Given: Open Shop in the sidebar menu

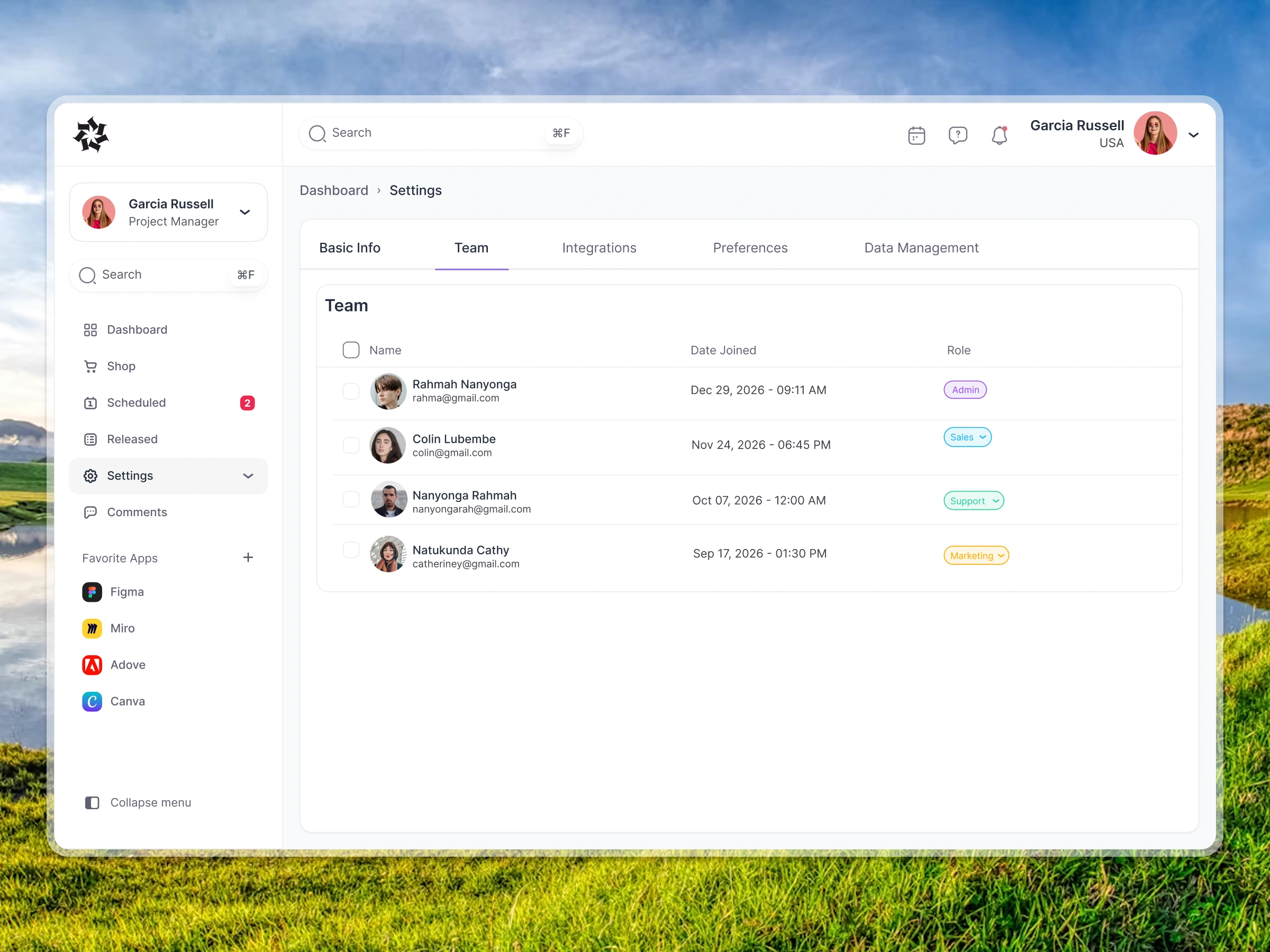Looking at the screenshot, I should pos(168,366).
